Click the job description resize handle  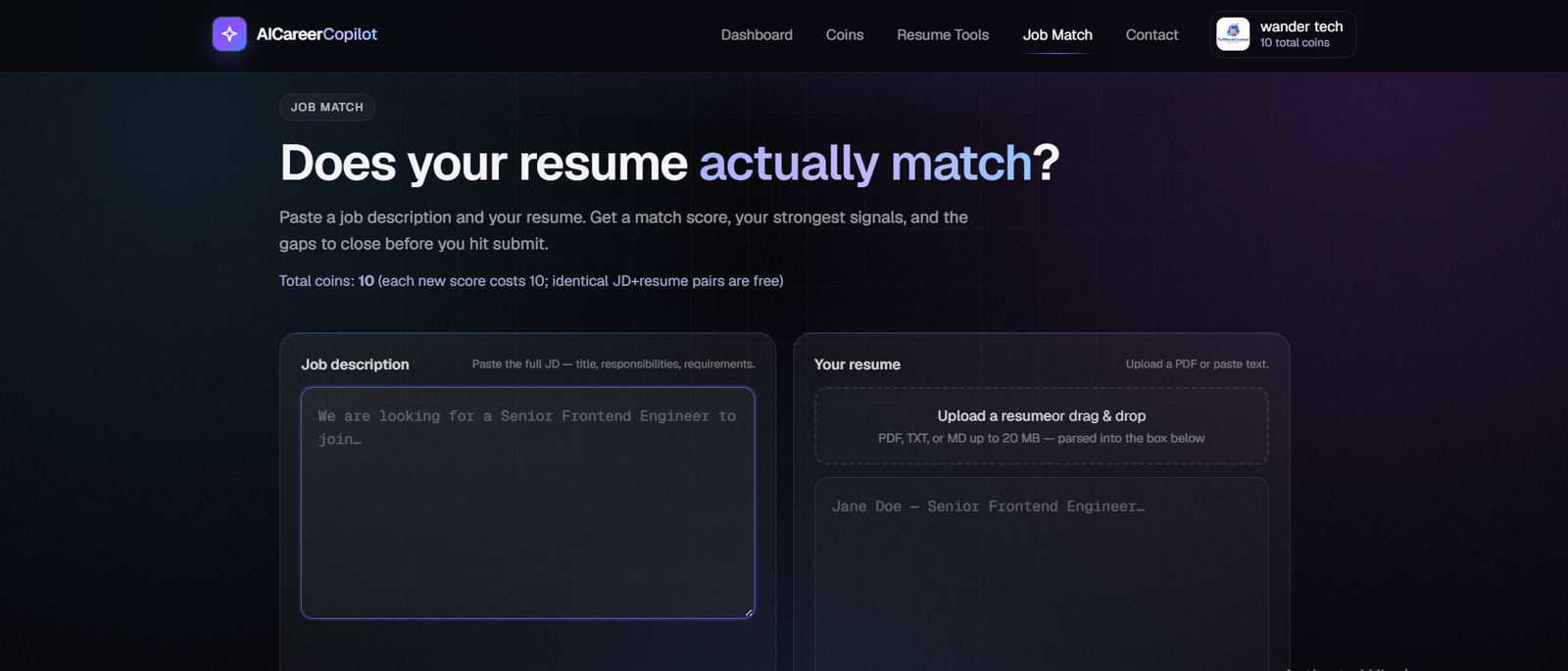749,612
